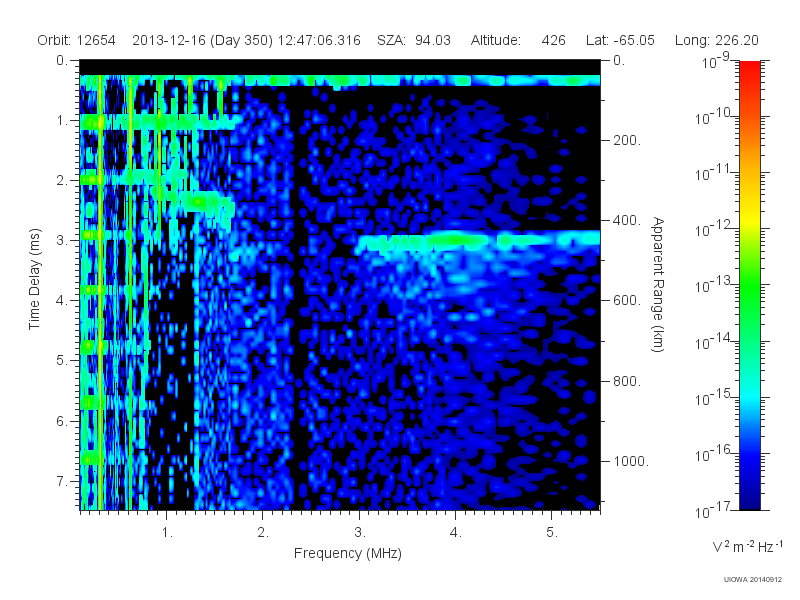
Task: Click the Orbit: 12654 label
Action: pyautogui.click(x=77, y=40)
